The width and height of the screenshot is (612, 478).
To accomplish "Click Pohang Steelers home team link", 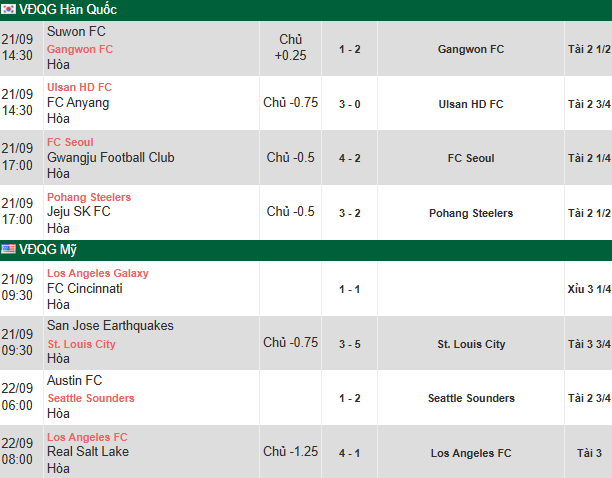I will (89, 197).
